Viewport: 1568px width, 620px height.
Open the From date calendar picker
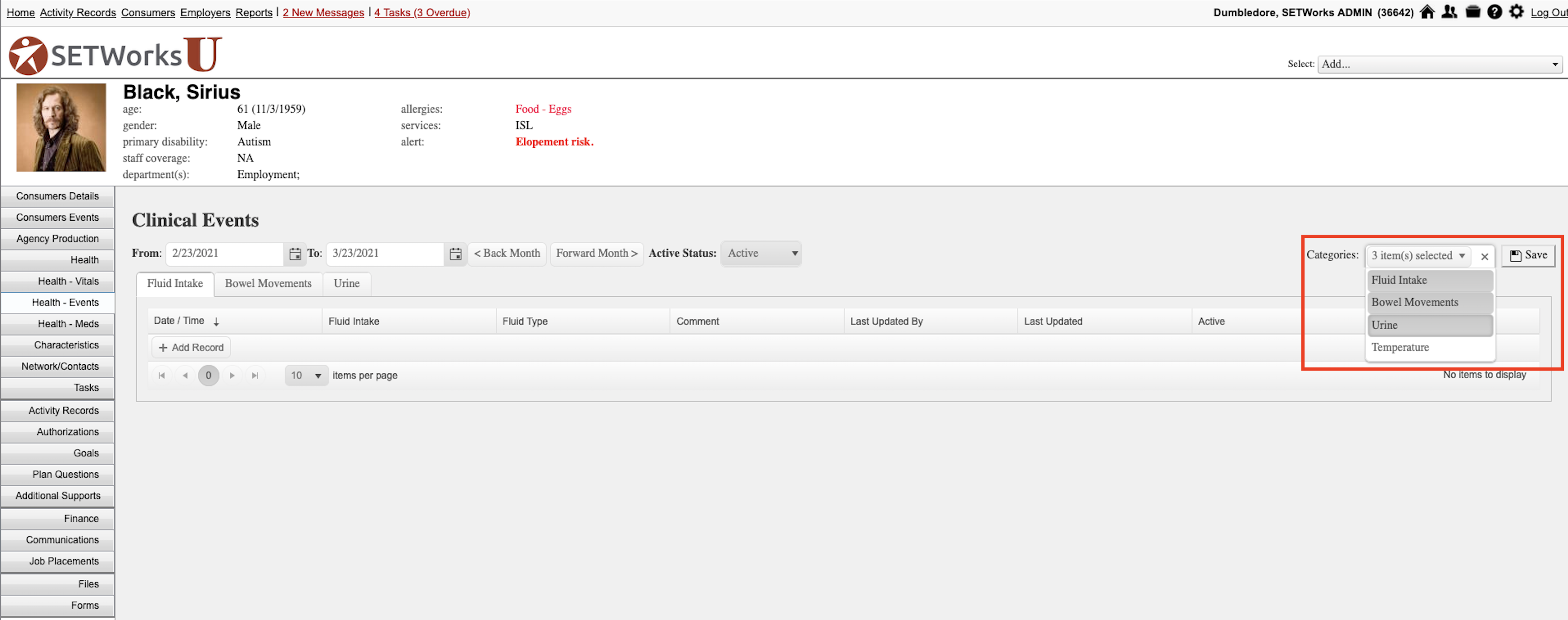[295, 254]
